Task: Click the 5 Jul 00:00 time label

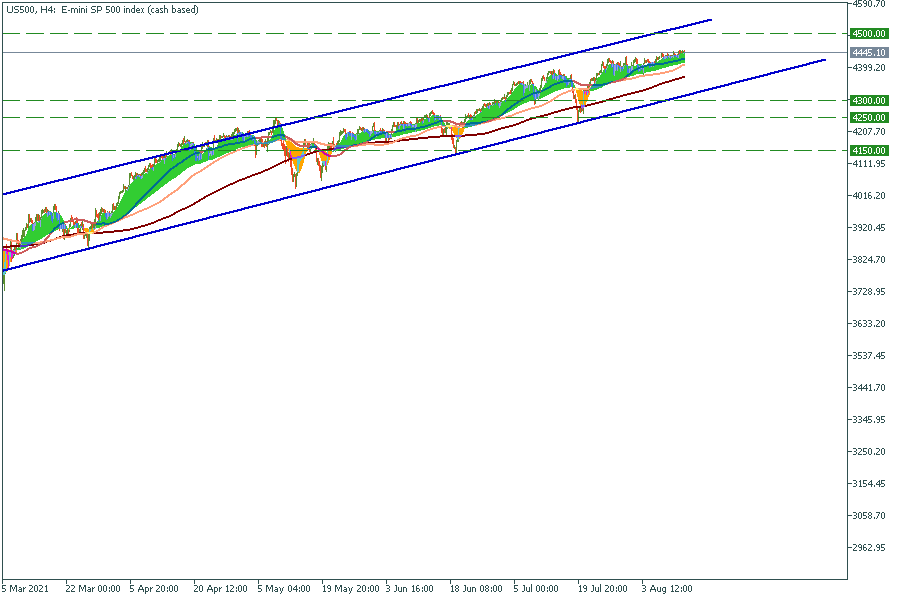Action: tap(536, 588)
